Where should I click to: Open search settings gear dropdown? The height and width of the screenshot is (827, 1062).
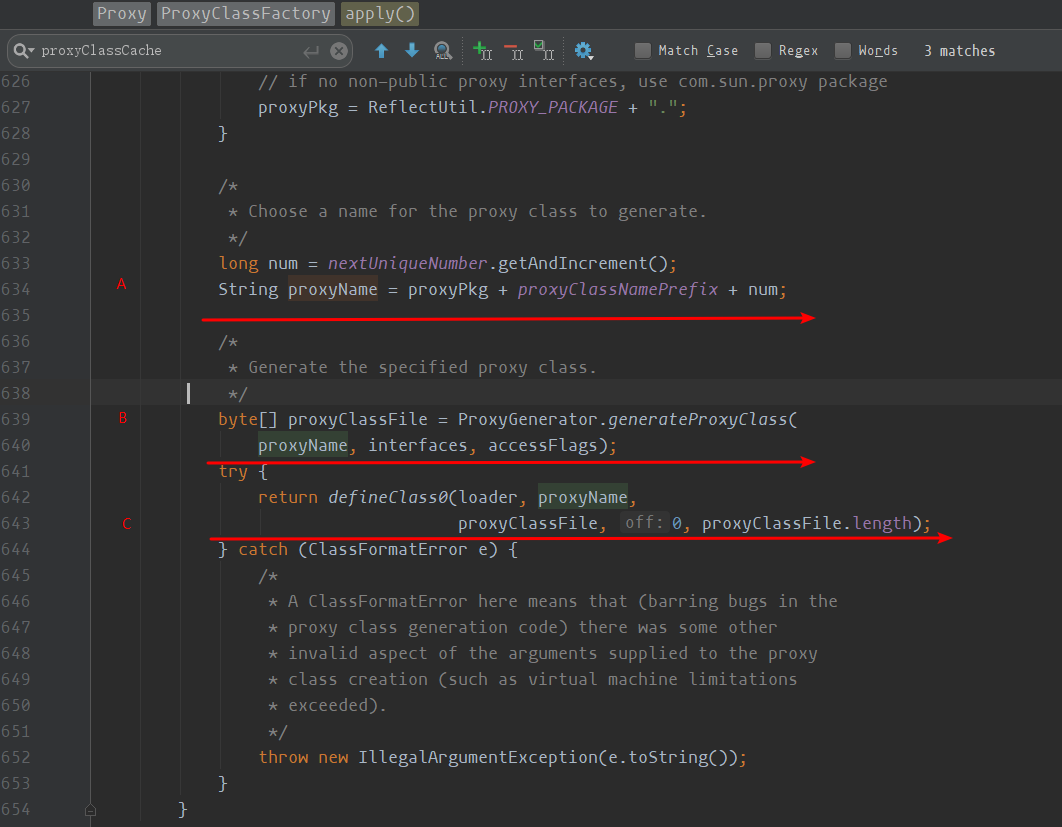pyautogui.click(x=584, y=51)
